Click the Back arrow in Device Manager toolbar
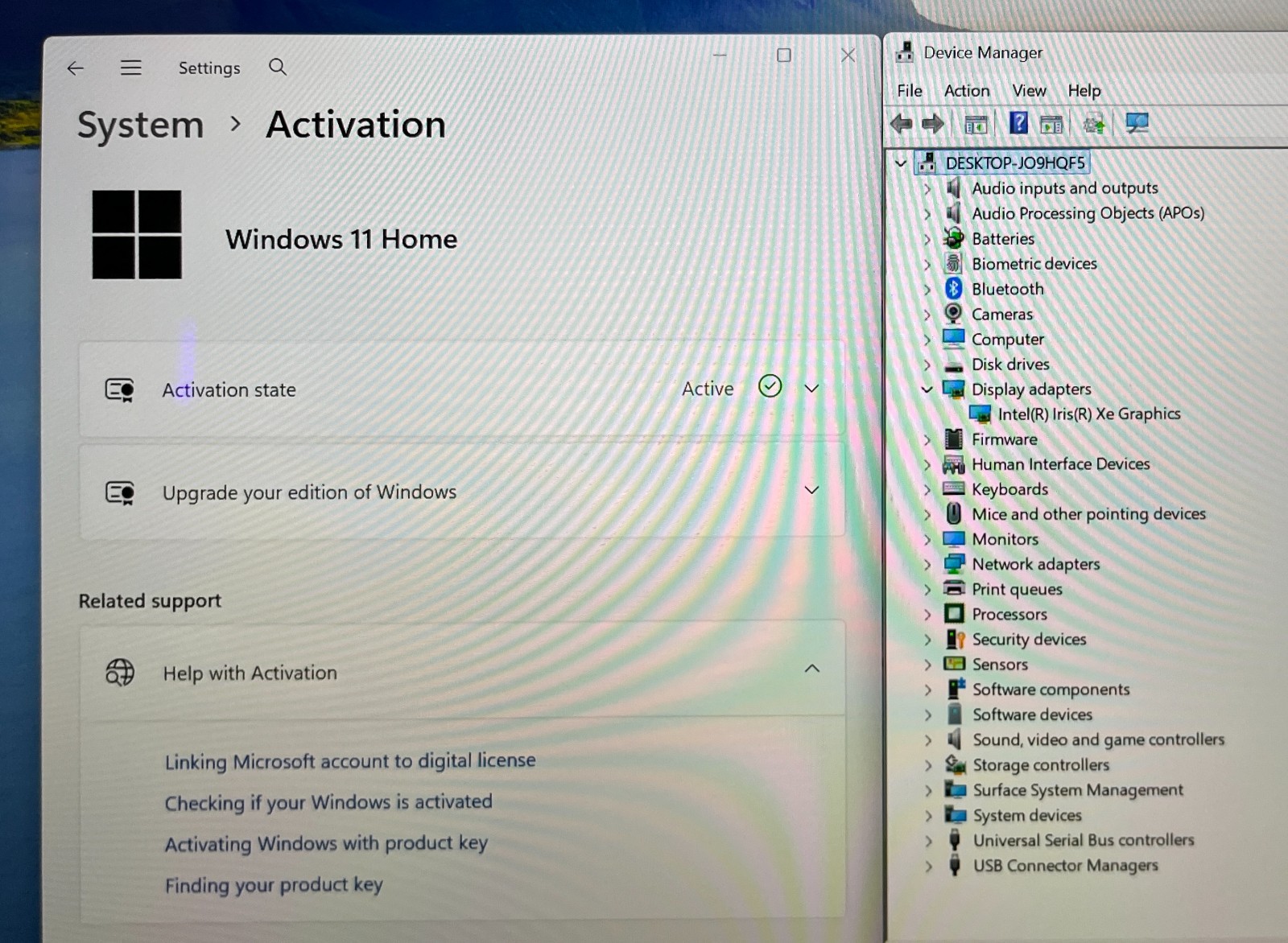The width and height of the screenshot is (1288, 943). 902,123
